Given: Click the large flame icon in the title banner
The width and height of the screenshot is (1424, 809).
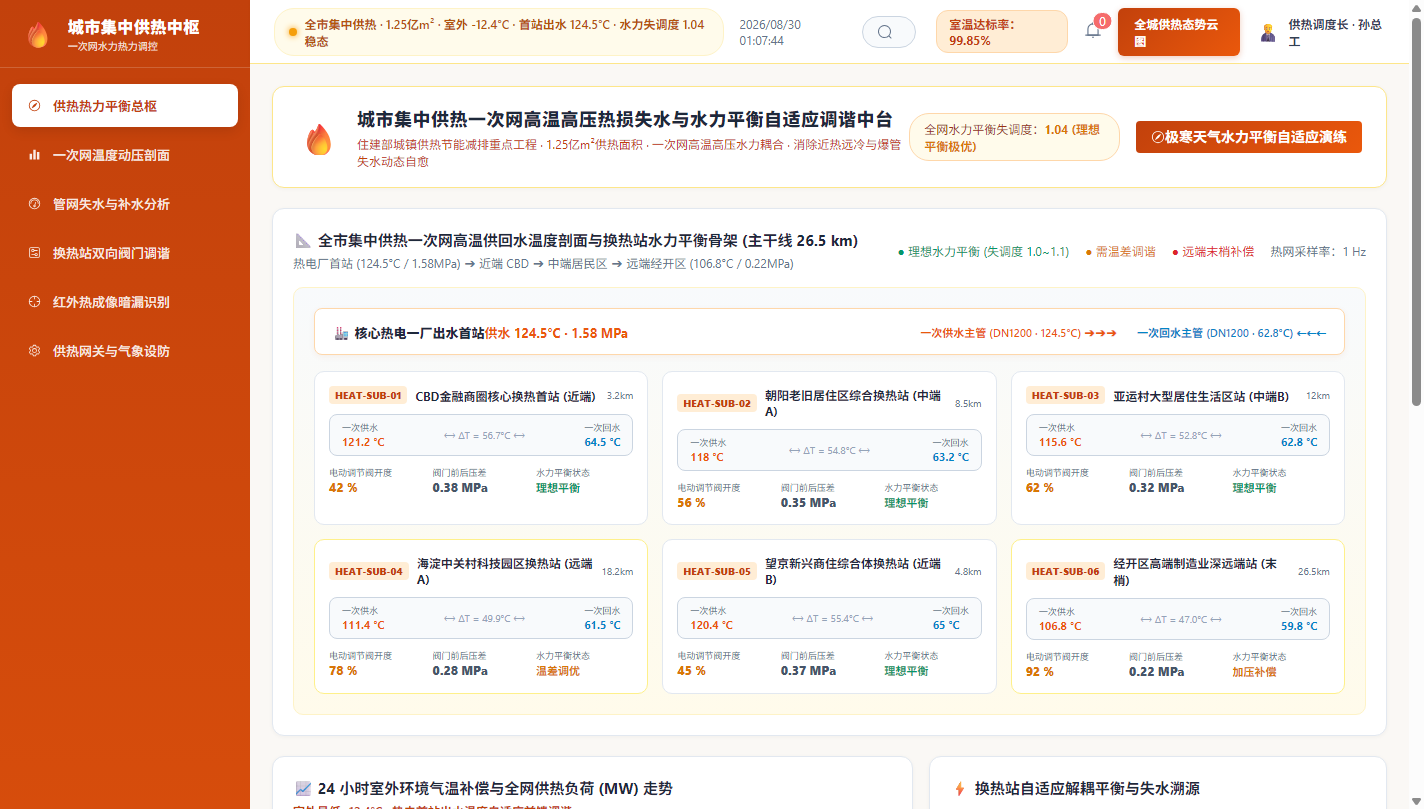Looking at the screenshot, I should click(x=319, y=138).
